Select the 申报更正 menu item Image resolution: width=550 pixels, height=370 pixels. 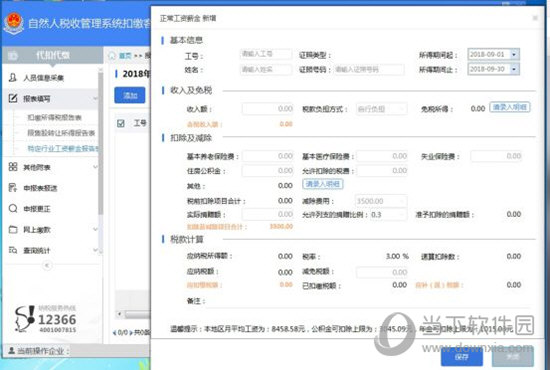[x=37, y=209]
